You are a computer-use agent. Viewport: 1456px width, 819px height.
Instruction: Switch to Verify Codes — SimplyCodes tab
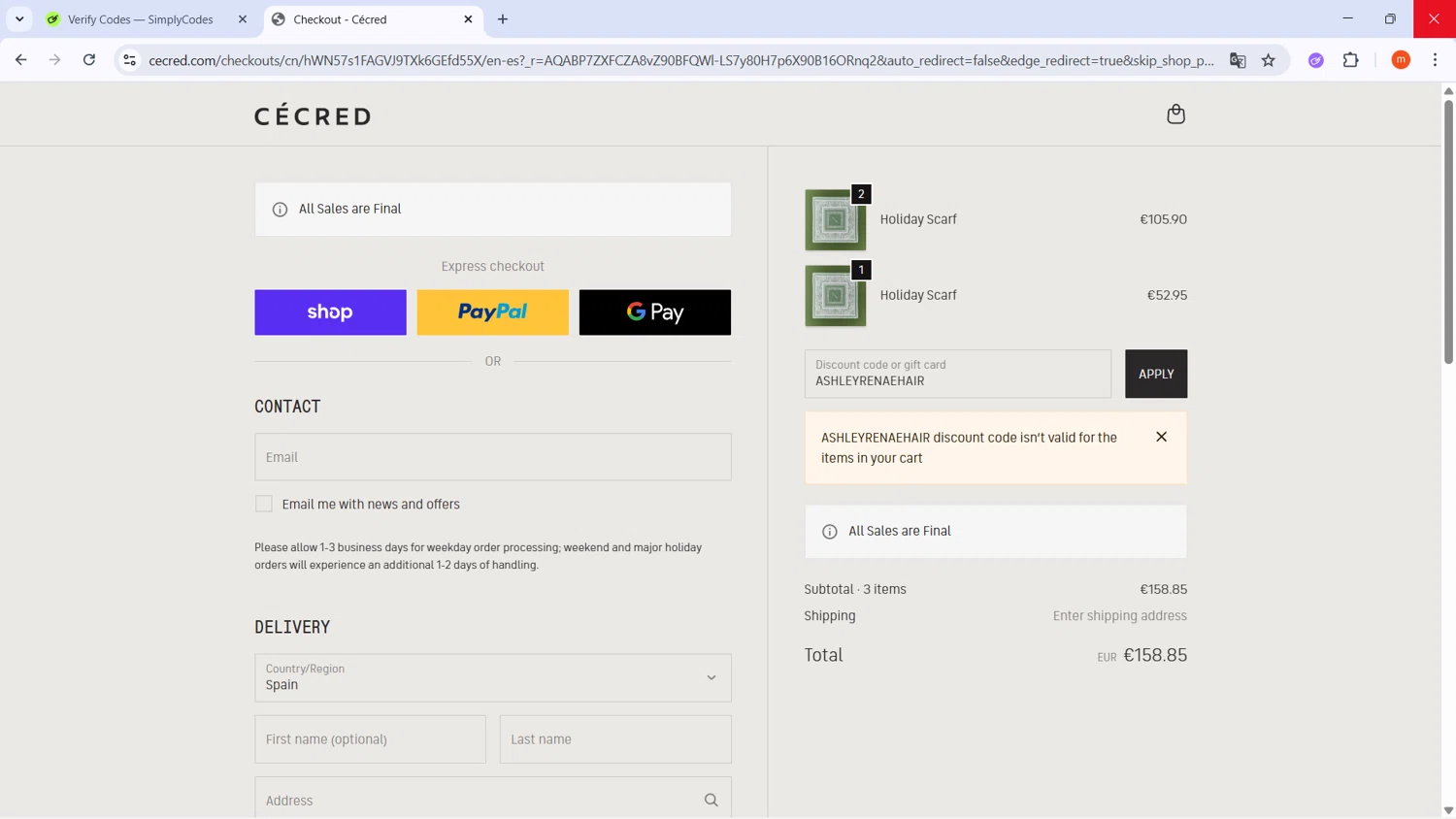coord(140,19)
